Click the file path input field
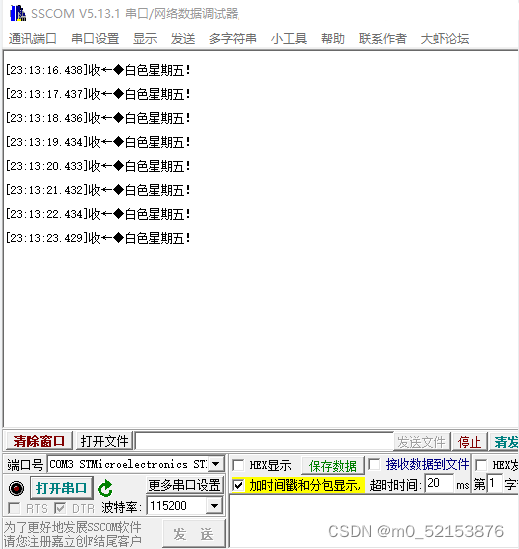 tap(264, 441)
